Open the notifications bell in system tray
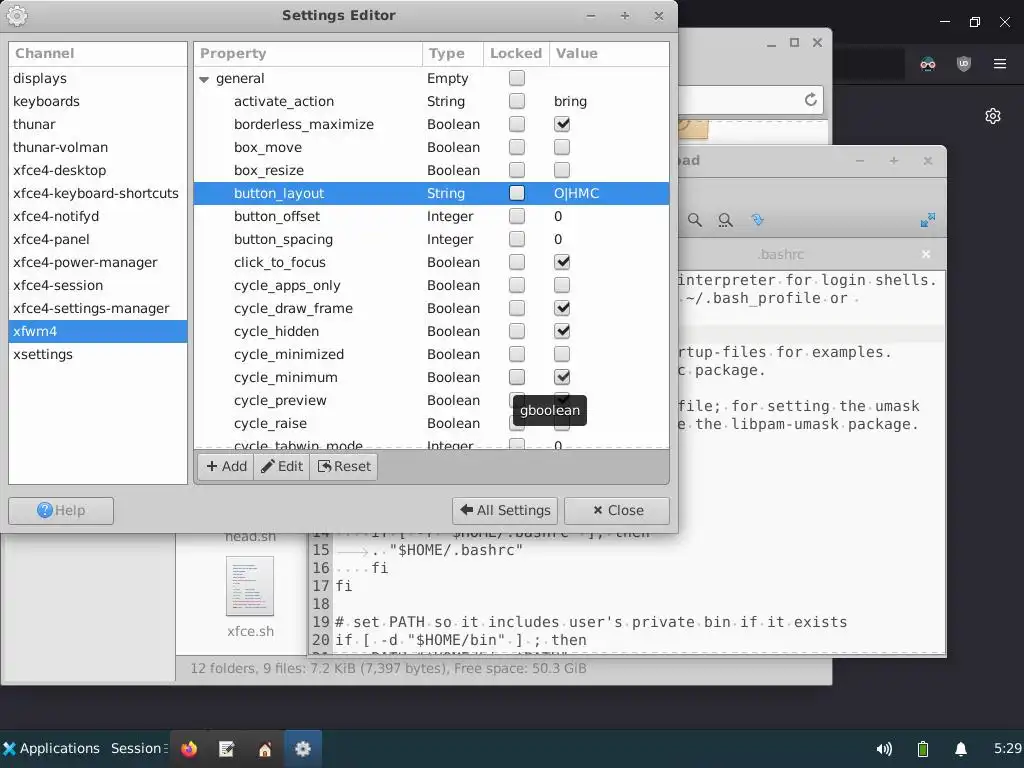The image size is (1024, 768). pos(961,749)
